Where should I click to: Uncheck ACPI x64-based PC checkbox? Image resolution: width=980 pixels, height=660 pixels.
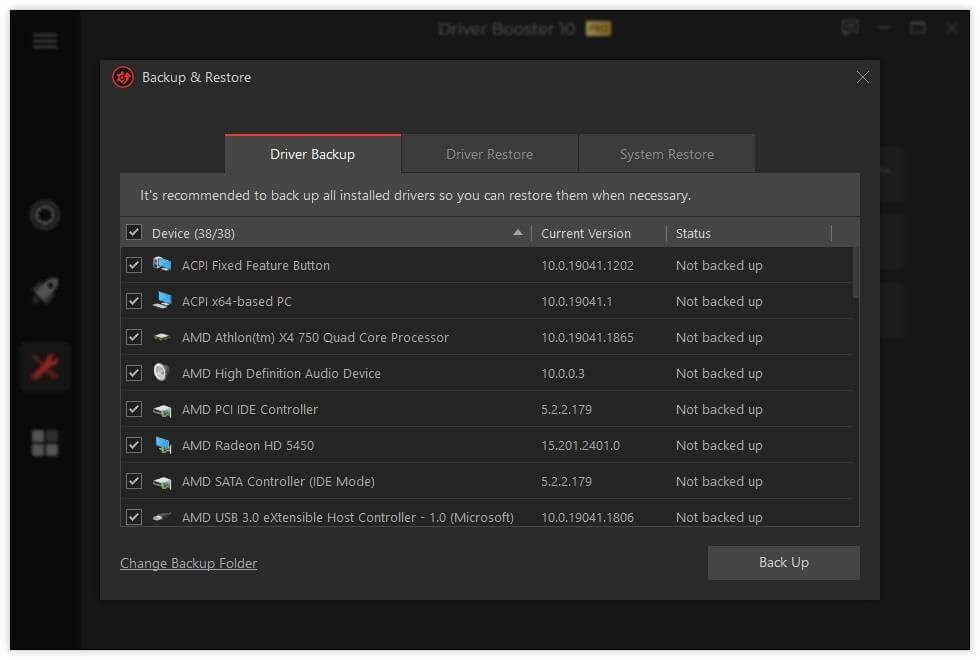tap(134, 301)
